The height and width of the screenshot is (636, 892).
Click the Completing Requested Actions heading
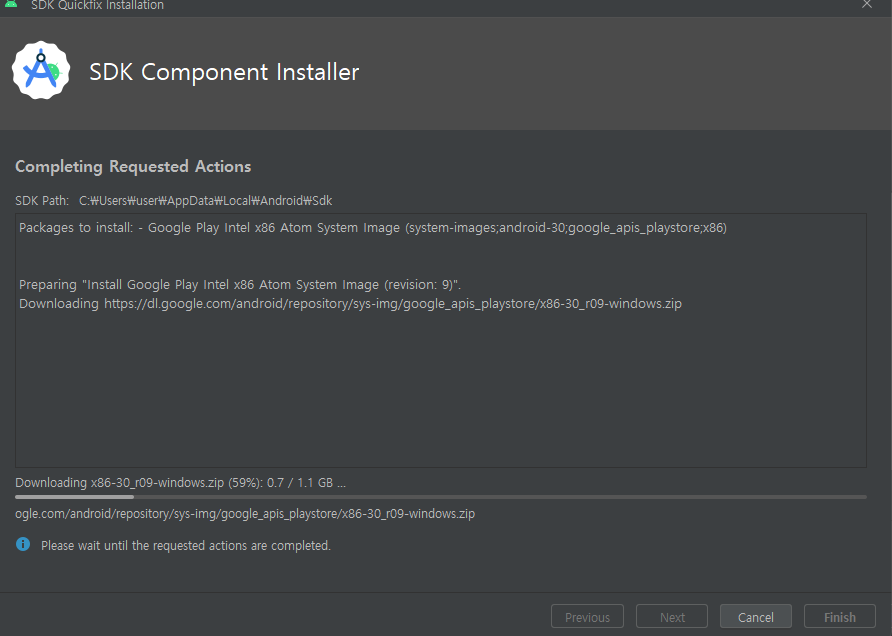133,167
